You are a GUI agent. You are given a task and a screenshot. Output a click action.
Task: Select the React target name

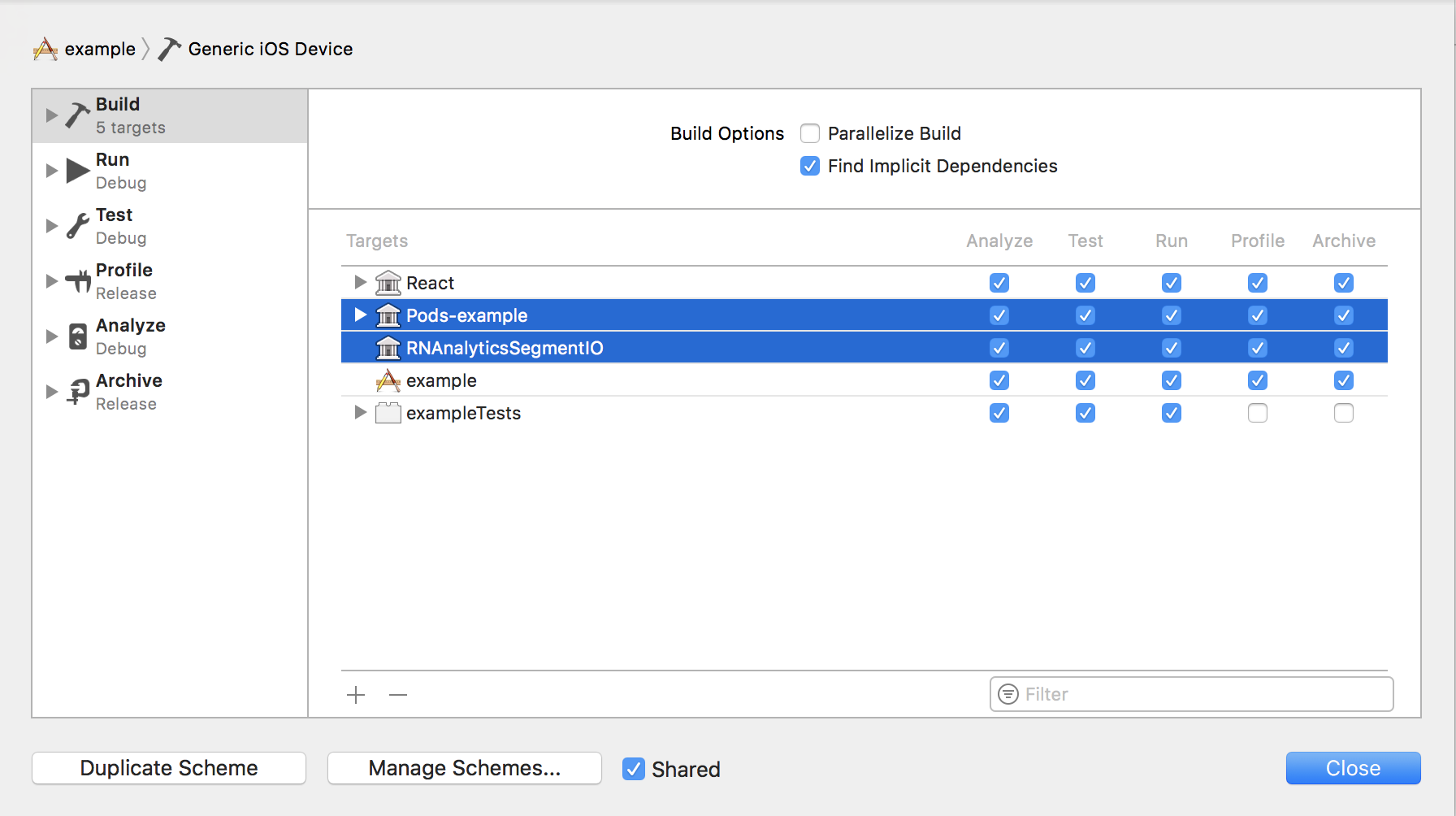pyautogui.click(x=430, y=283)
